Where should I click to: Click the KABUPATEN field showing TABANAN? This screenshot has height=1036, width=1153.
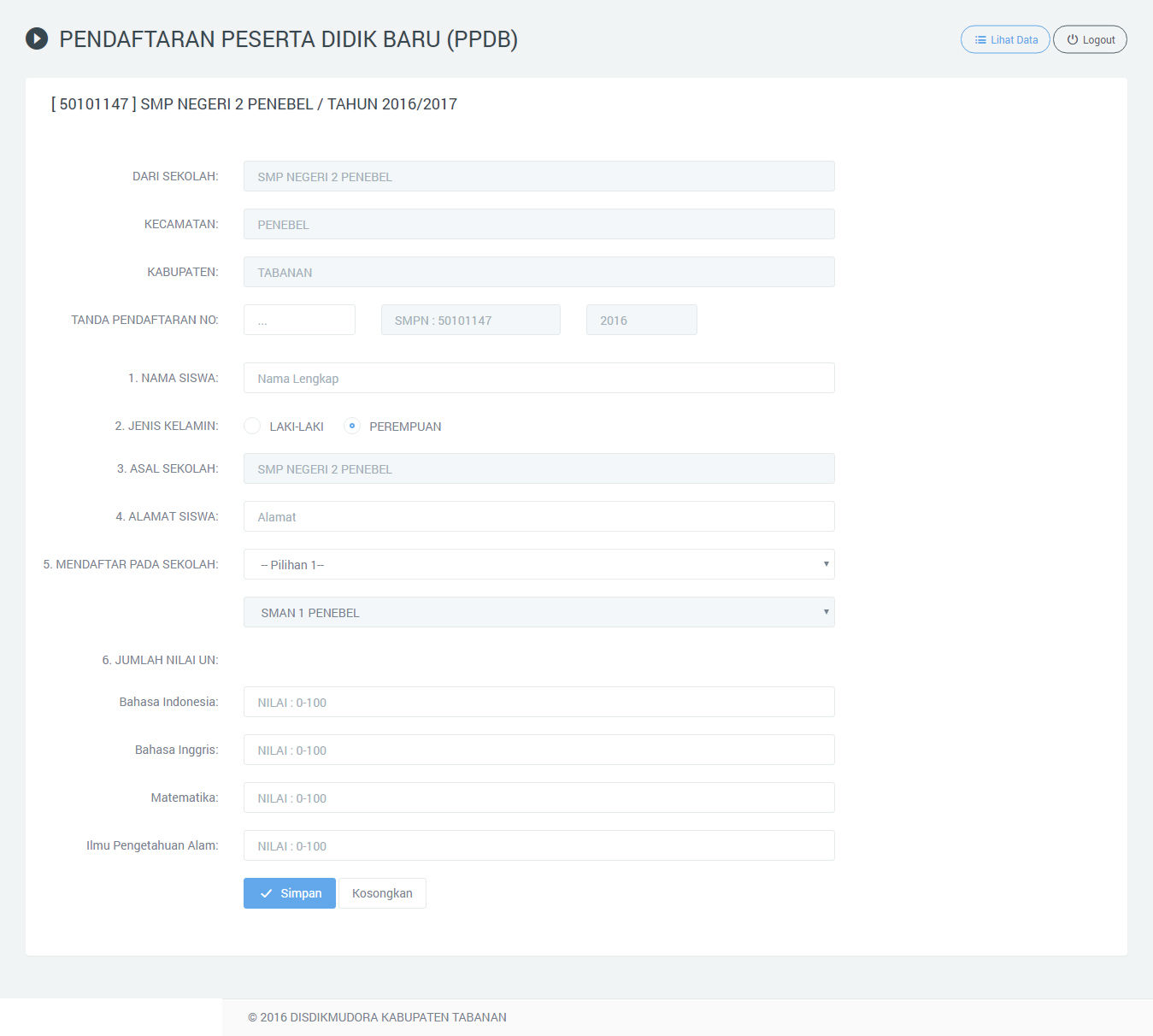539,272
